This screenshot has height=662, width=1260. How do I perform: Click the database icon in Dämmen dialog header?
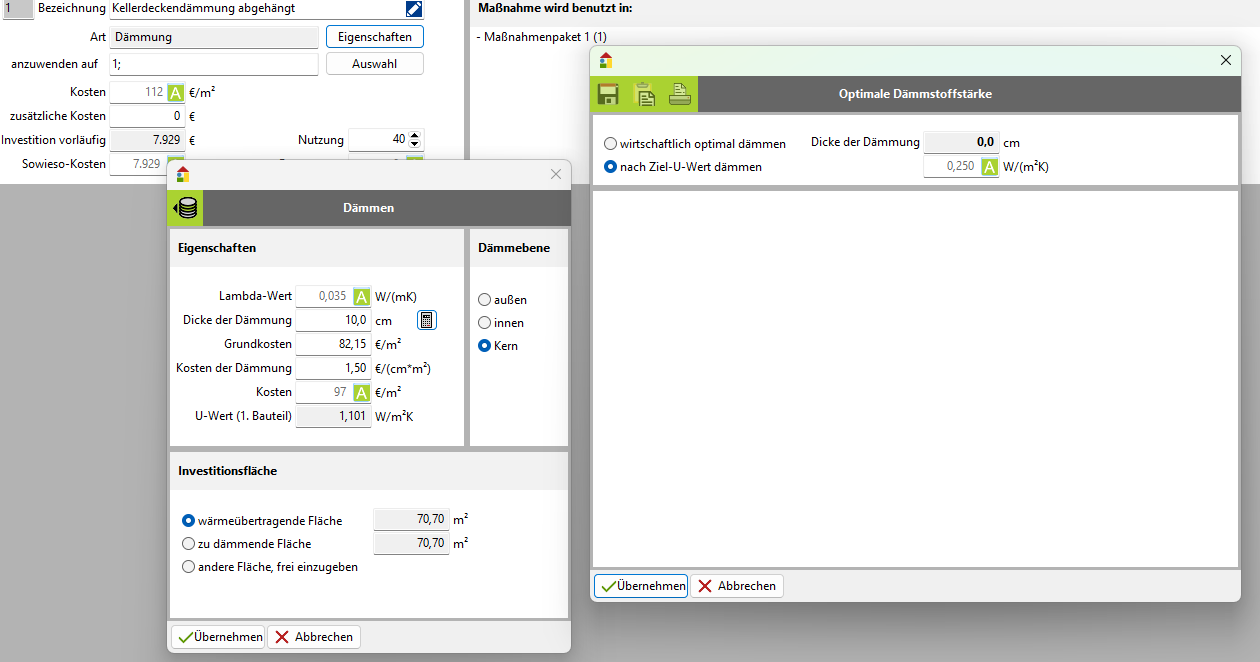pyautogui.click(x=186, y=209)
